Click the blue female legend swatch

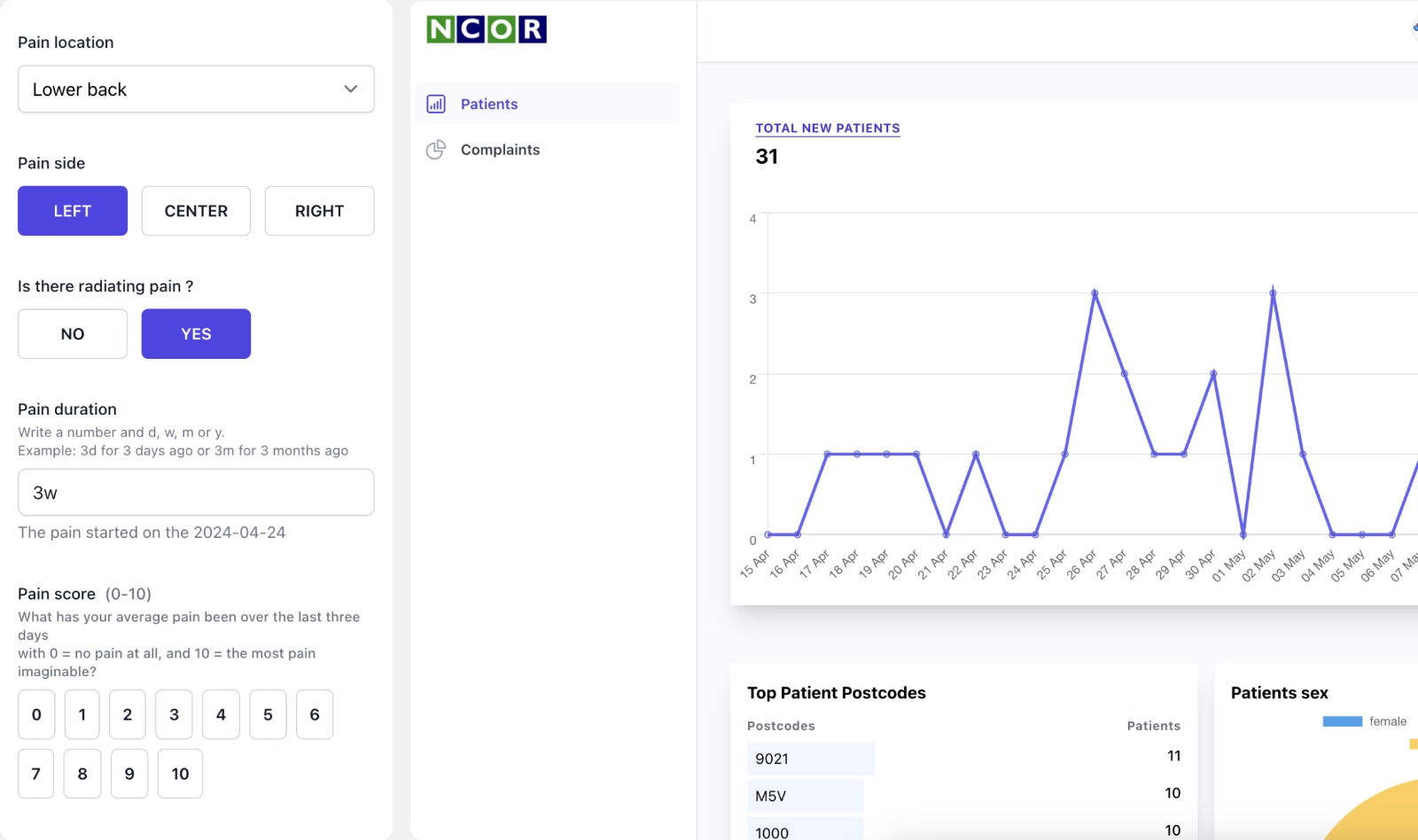click(1342, 721)
